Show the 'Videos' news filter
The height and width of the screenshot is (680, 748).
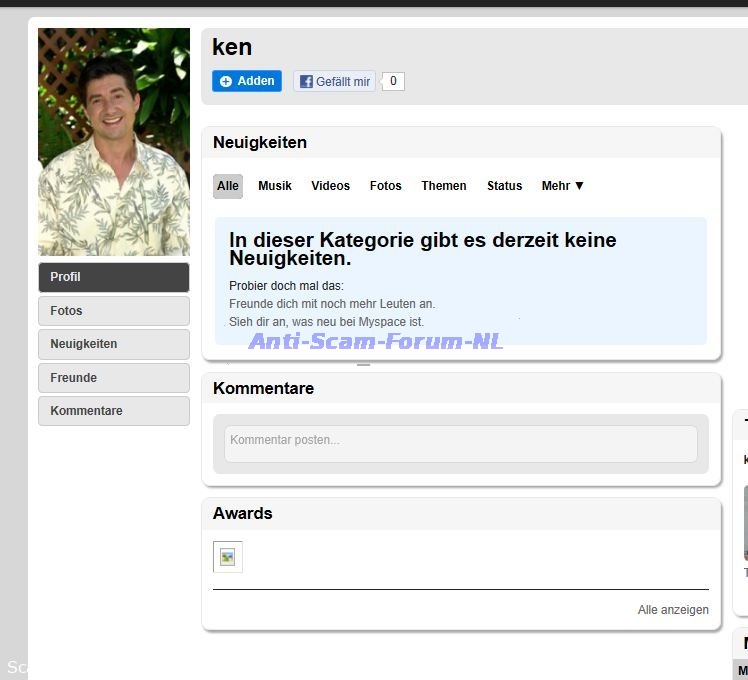tap(330, 186)
